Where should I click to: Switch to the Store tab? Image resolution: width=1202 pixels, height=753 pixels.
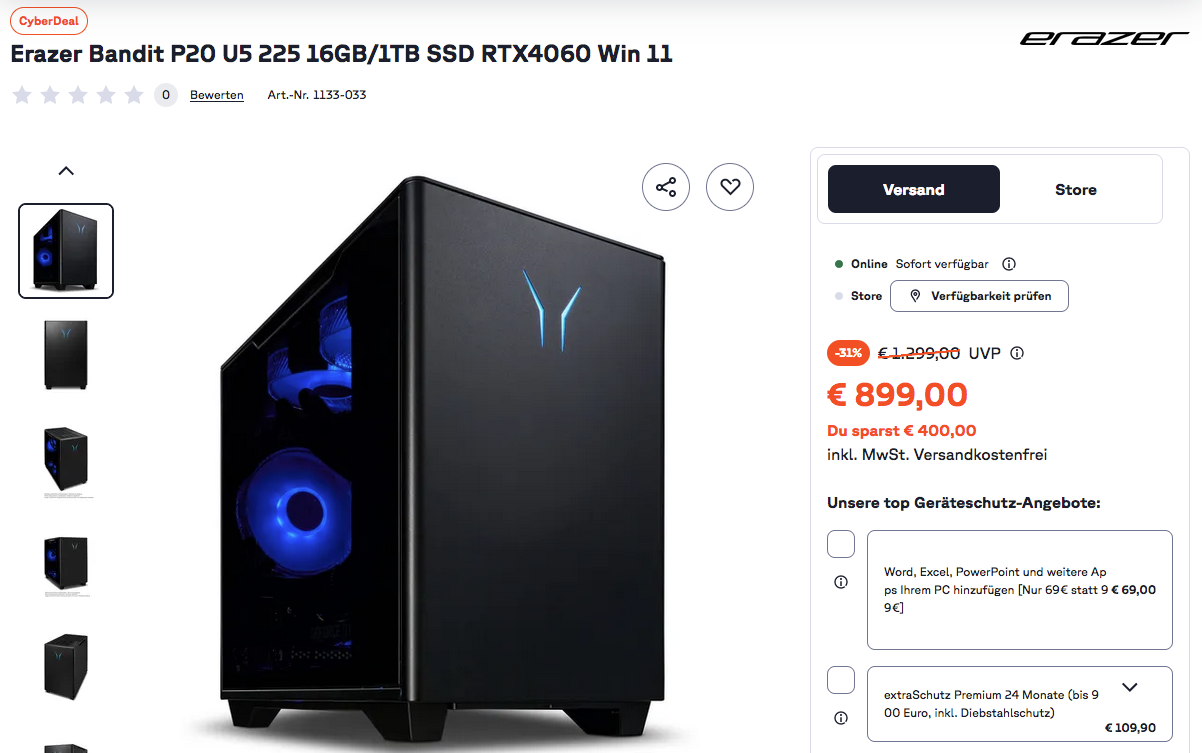pyautogui.click(x=1076, y=189)
